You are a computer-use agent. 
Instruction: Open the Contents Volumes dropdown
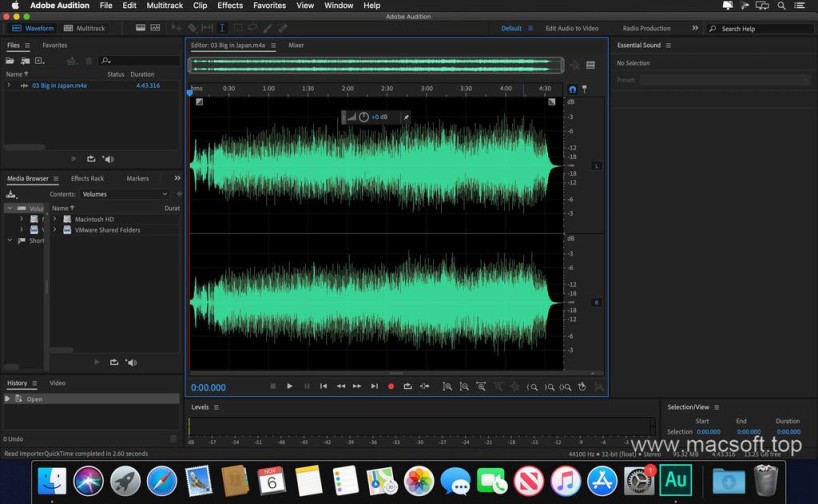pyautogui.click(x=123, y=194)
